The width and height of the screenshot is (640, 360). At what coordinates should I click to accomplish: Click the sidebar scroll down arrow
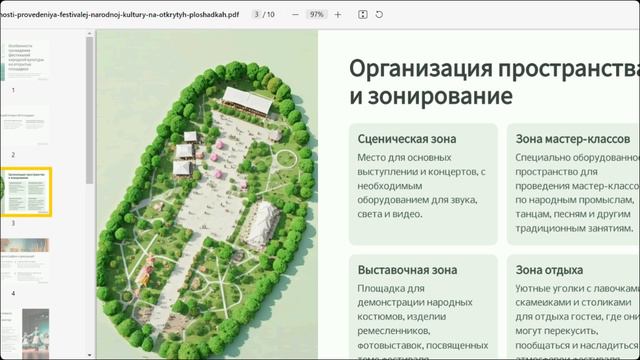(90, 356)
